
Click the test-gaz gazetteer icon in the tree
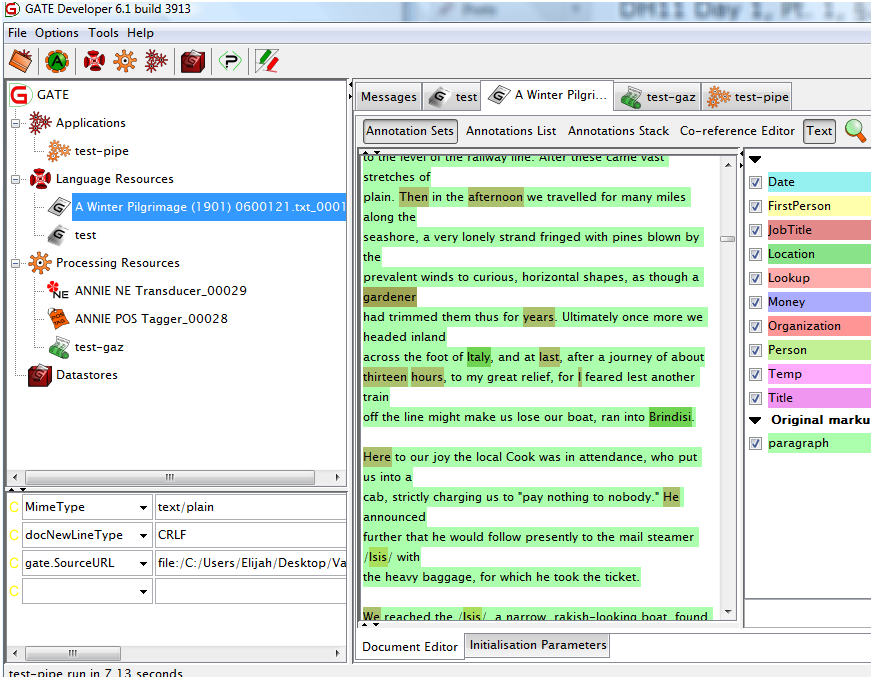(59, 347)
